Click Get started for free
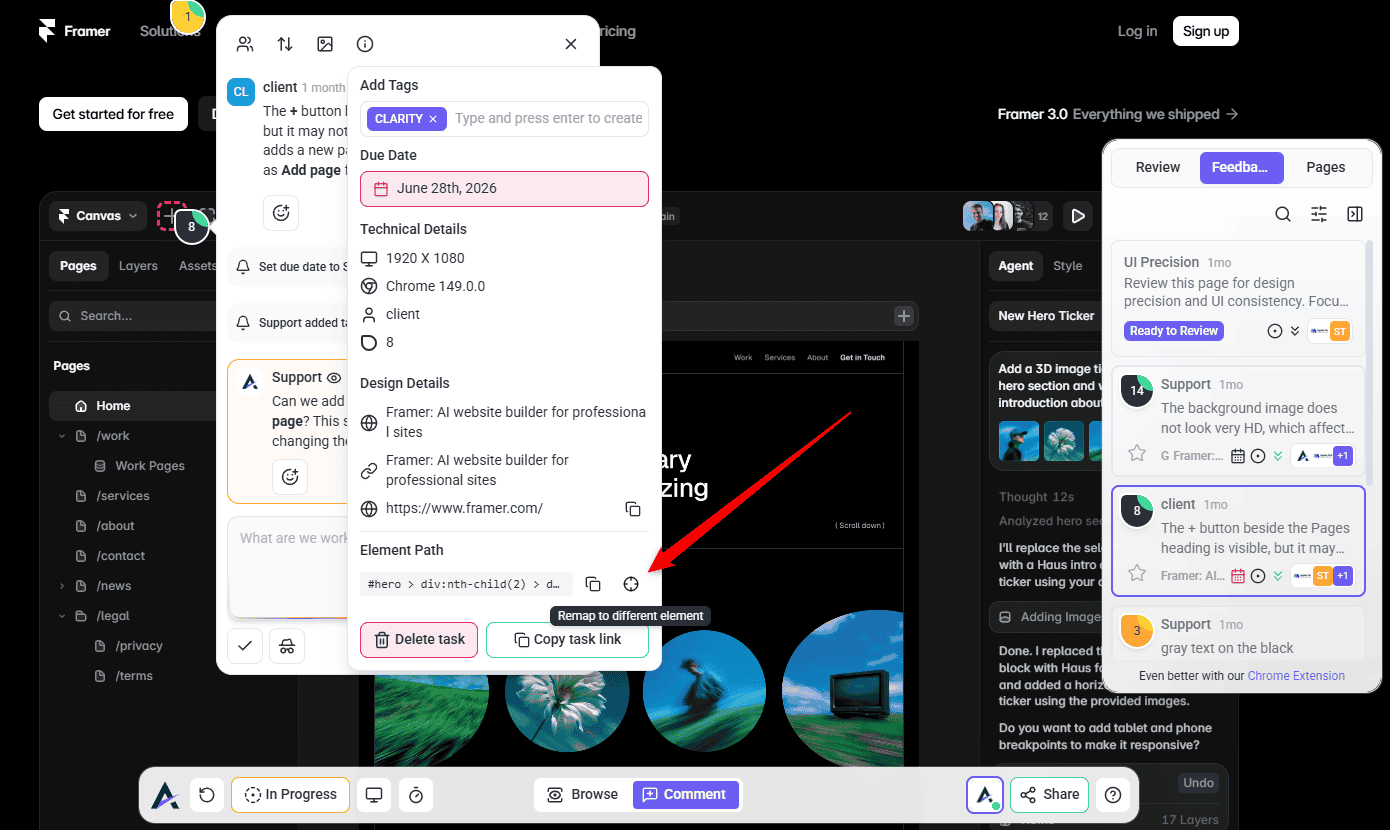Viewport: 1390px width, 830px height. (113, 114)
